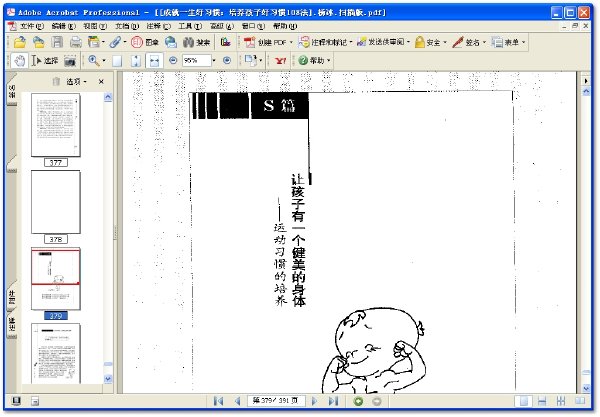Click the binoculars 搜索 search button

tap(196, 42)
